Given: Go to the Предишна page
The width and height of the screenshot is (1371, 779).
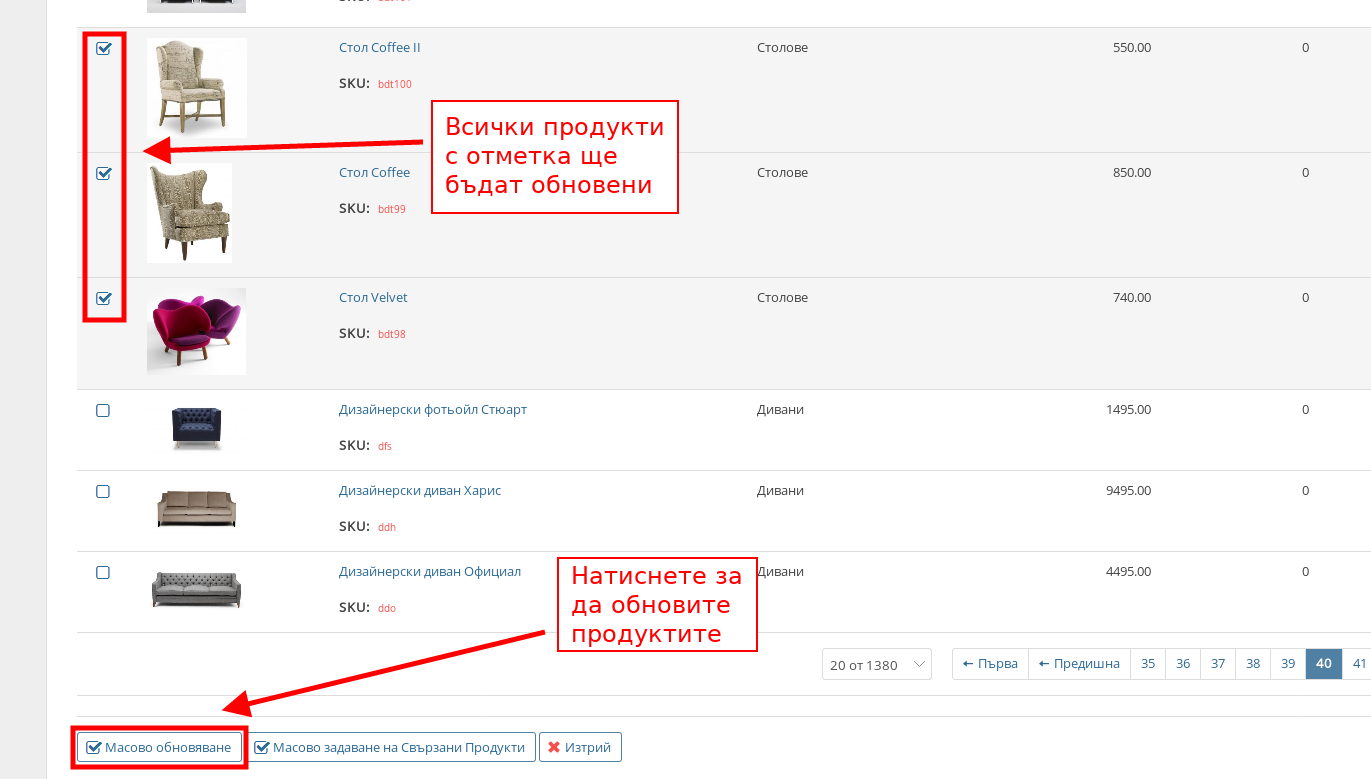Looking at the screenshot, I should (1079, 664).
